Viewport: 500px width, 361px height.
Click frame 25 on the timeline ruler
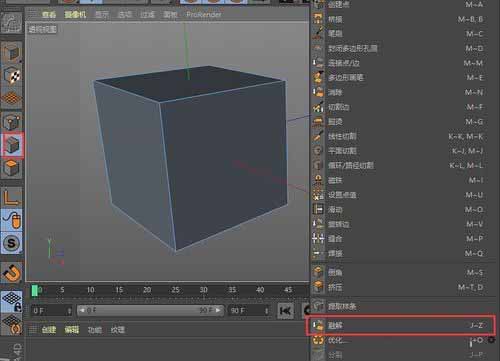[x=175, y=290]
